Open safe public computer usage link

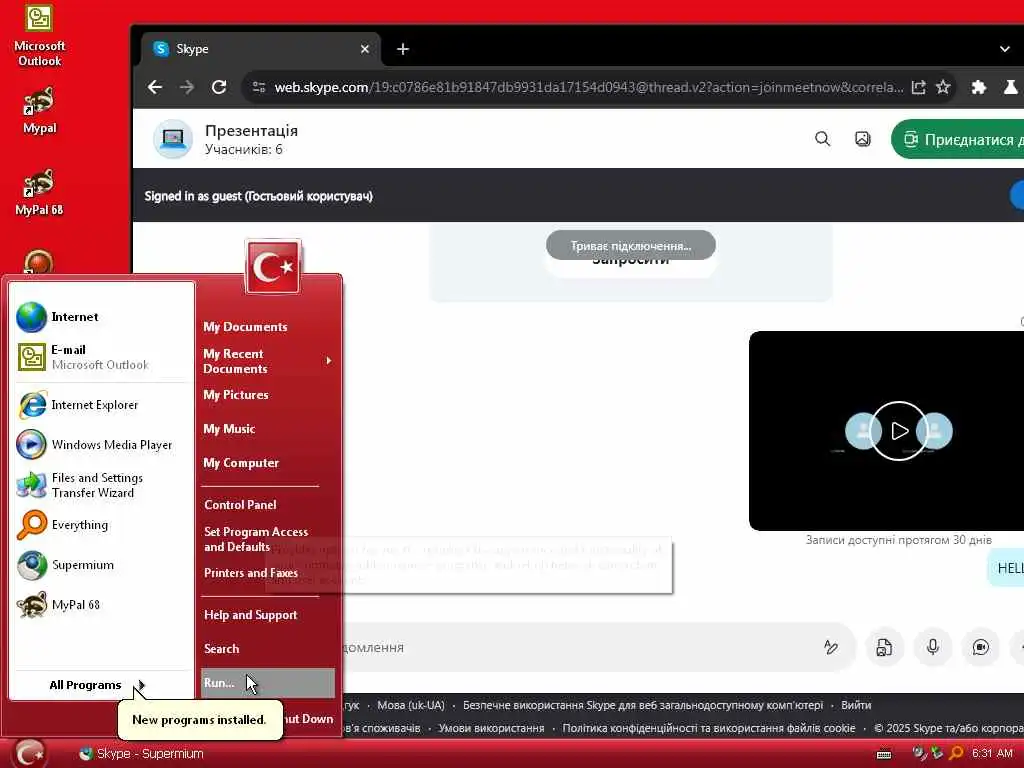coord(643,705)
